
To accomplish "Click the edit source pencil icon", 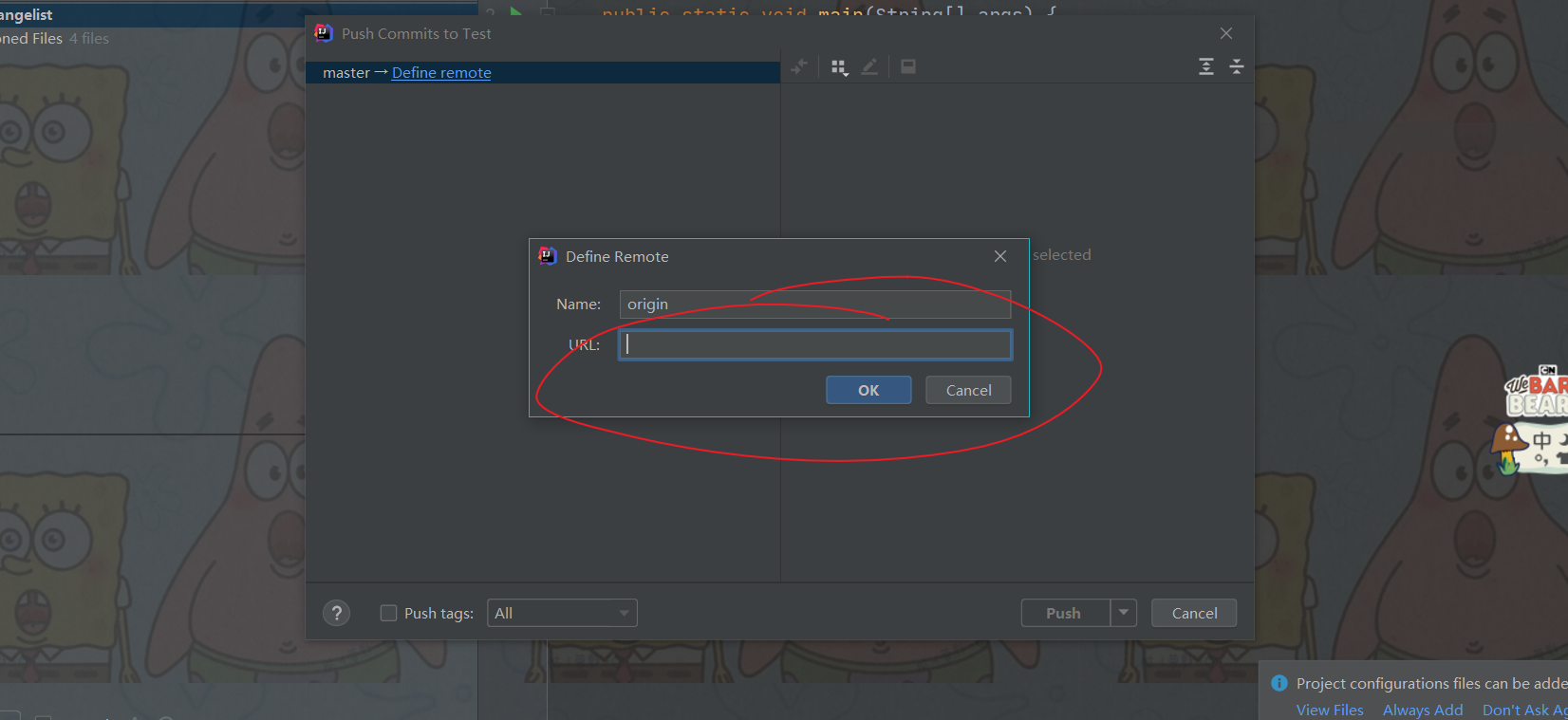I will tap(869, 66).
